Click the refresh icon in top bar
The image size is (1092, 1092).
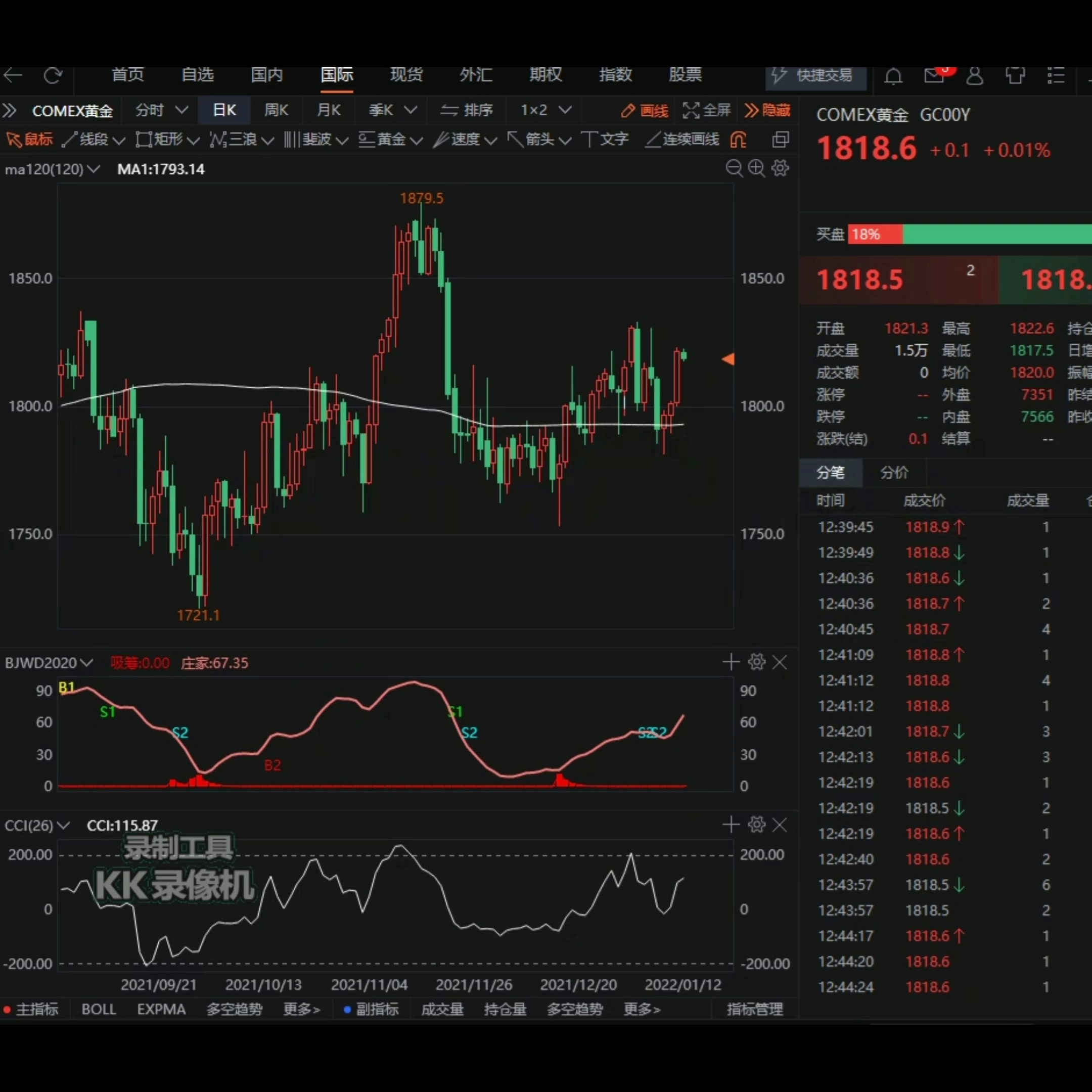pyautogui.click(x=53, y=75)
